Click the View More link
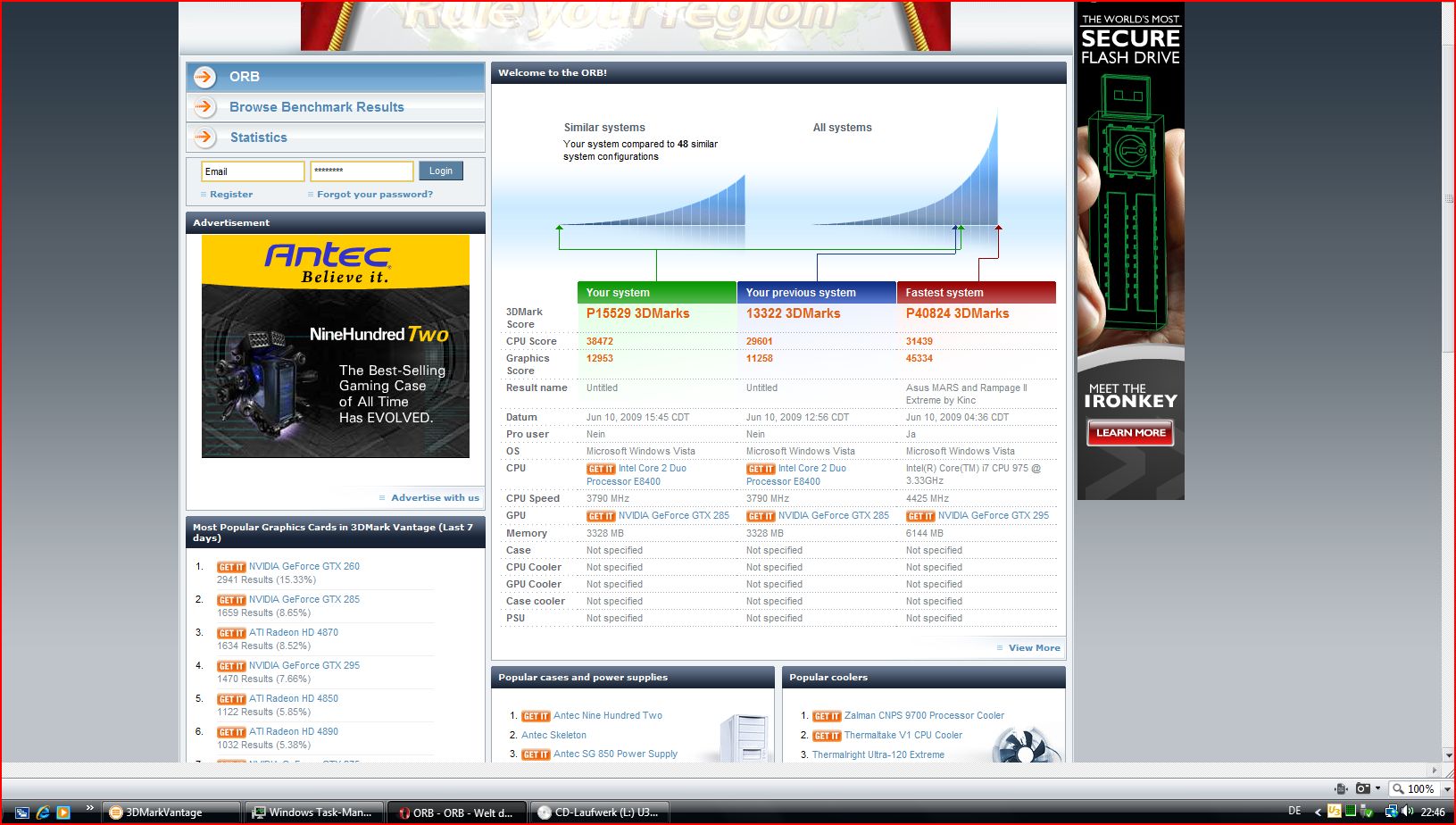This screenshot has height=825, width=1456. pos(1034,647)
